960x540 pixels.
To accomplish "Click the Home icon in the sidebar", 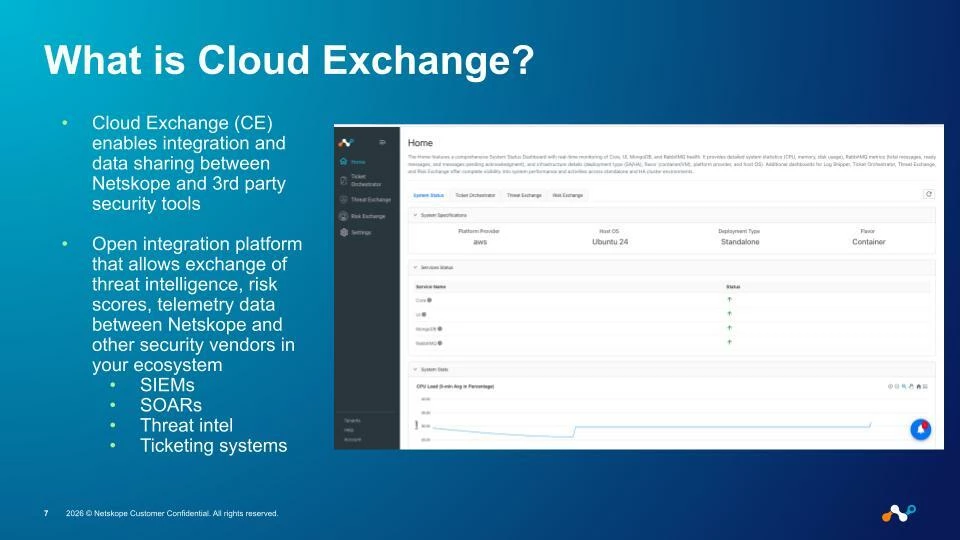I will (x=343, y=162).
